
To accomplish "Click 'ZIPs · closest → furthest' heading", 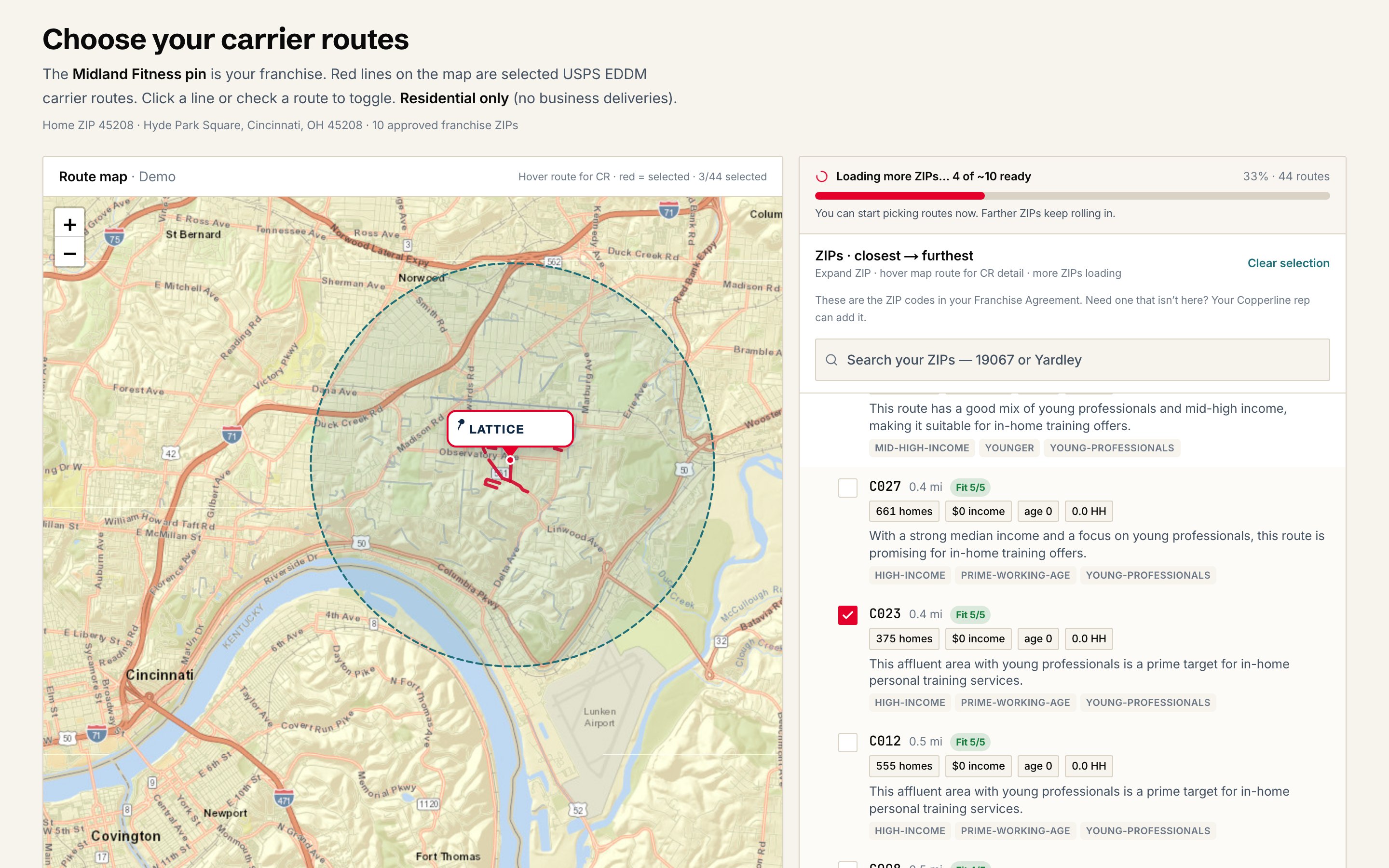I will 894,256.
